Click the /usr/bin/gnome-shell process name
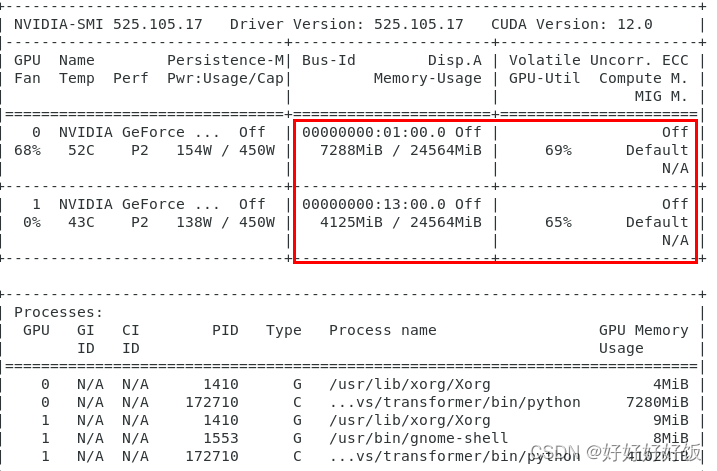The height and width of the screenshot is (471, 717). click(418, 438)
